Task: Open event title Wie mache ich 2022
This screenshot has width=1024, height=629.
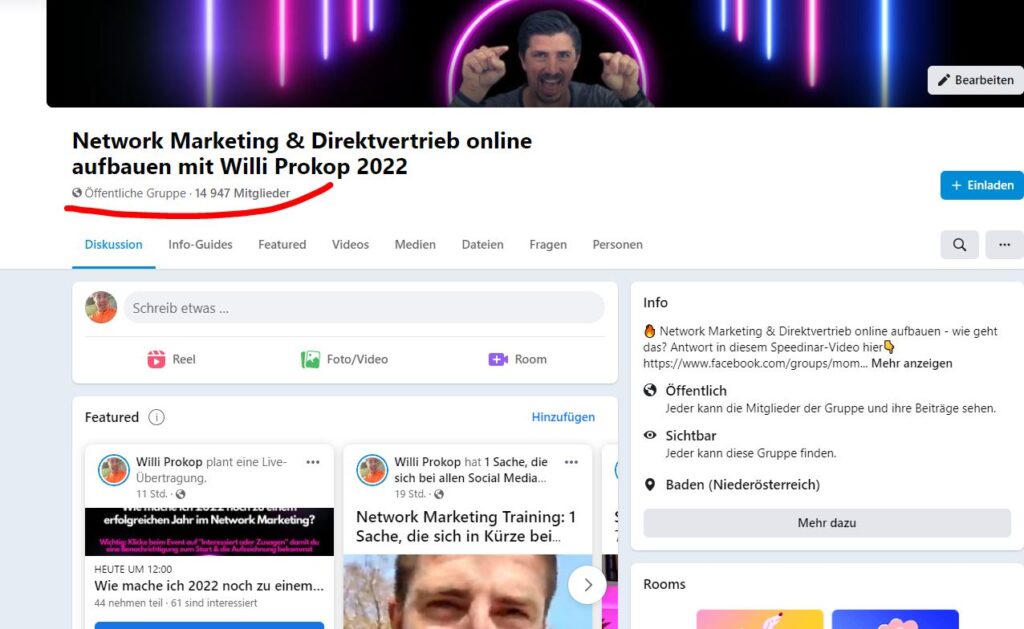Action: pyautogui.click(x=209, y=586)
